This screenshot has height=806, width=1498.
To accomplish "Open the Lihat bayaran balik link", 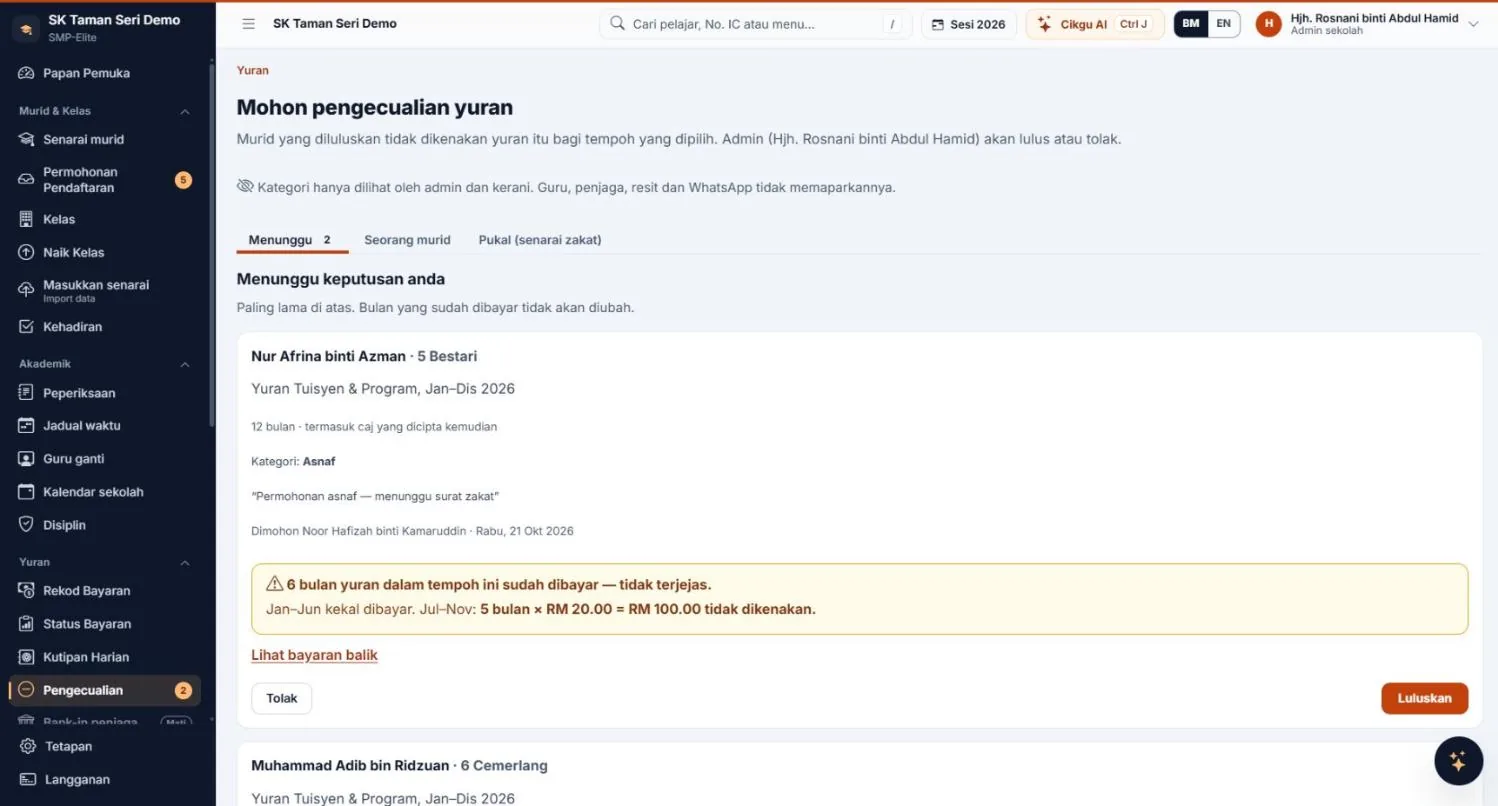I will point(314,655).
